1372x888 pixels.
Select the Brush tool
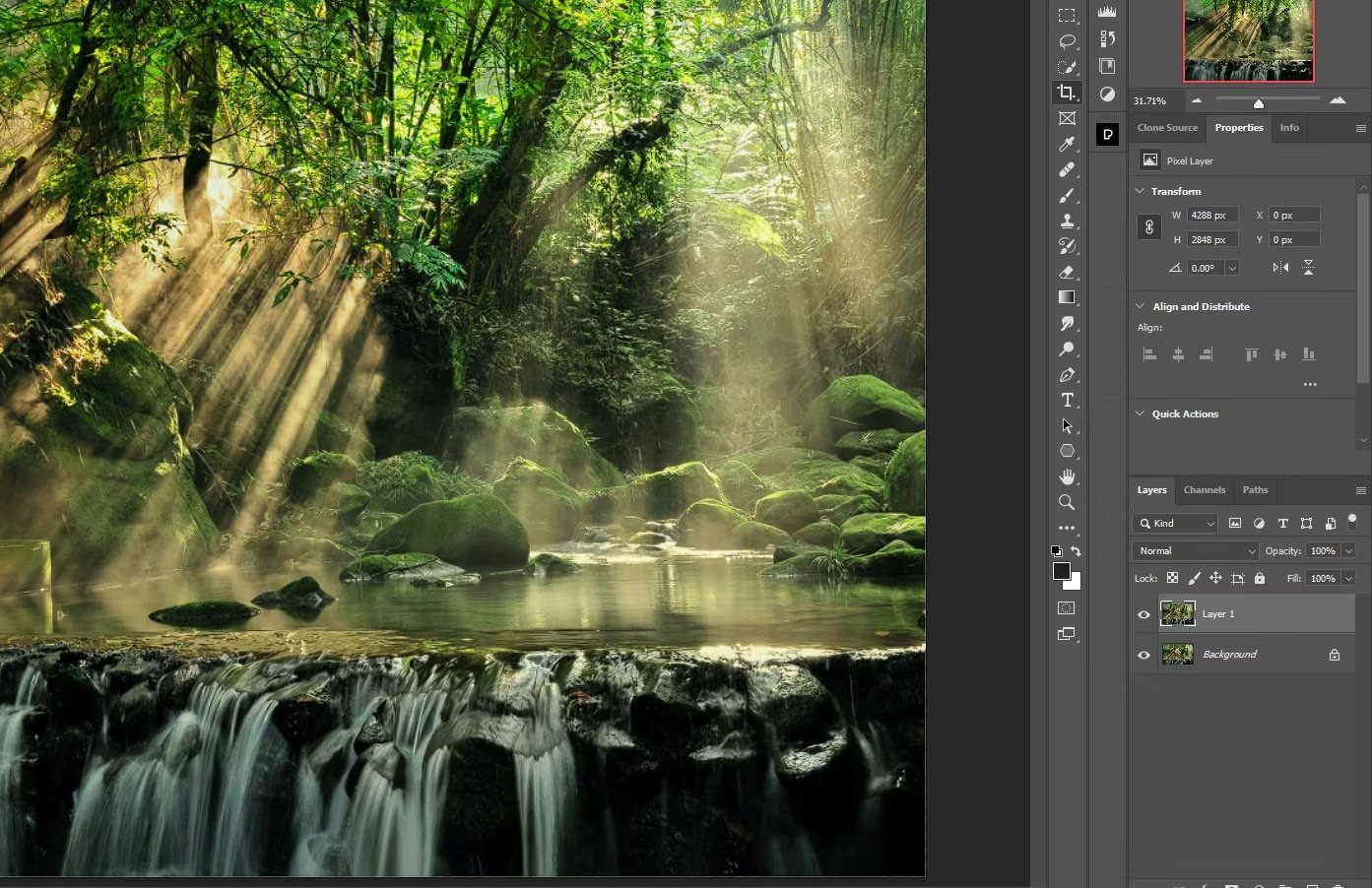tap(1067, 195)
